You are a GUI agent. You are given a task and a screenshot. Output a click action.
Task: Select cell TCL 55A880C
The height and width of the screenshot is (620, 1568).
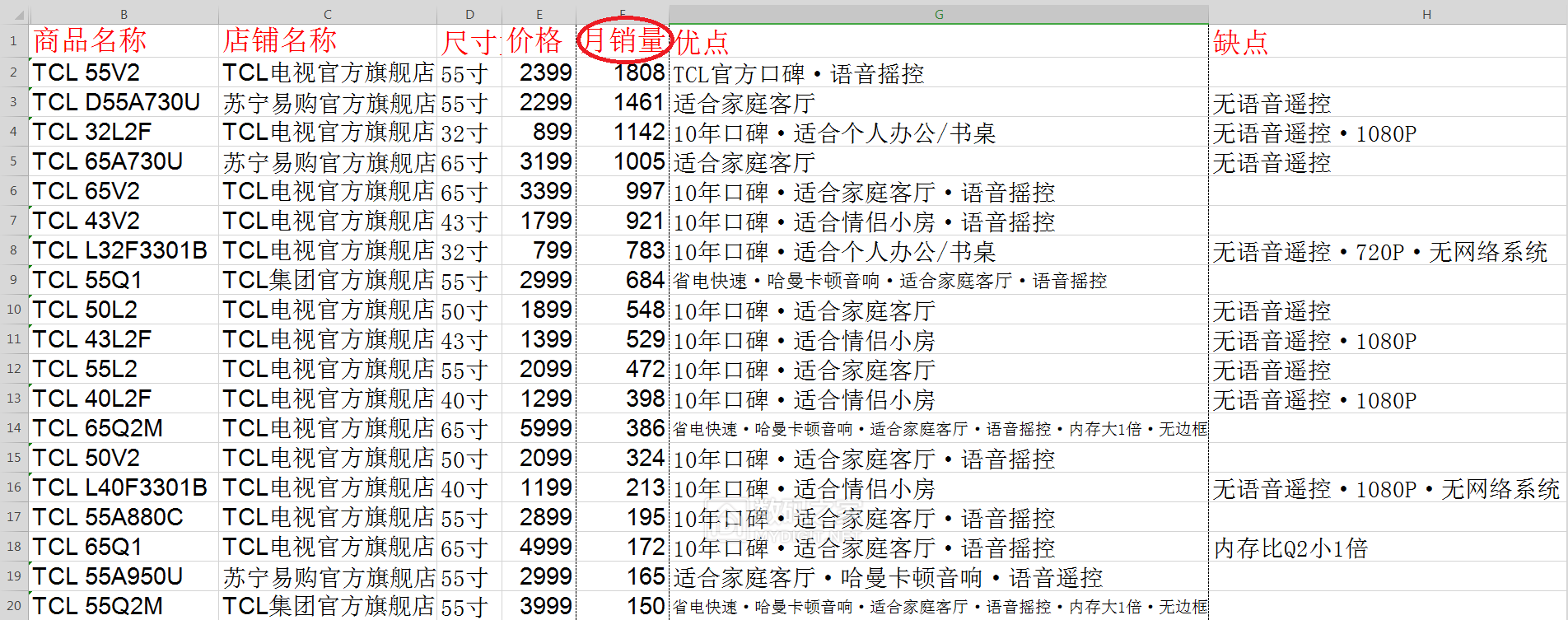(124, 517)
